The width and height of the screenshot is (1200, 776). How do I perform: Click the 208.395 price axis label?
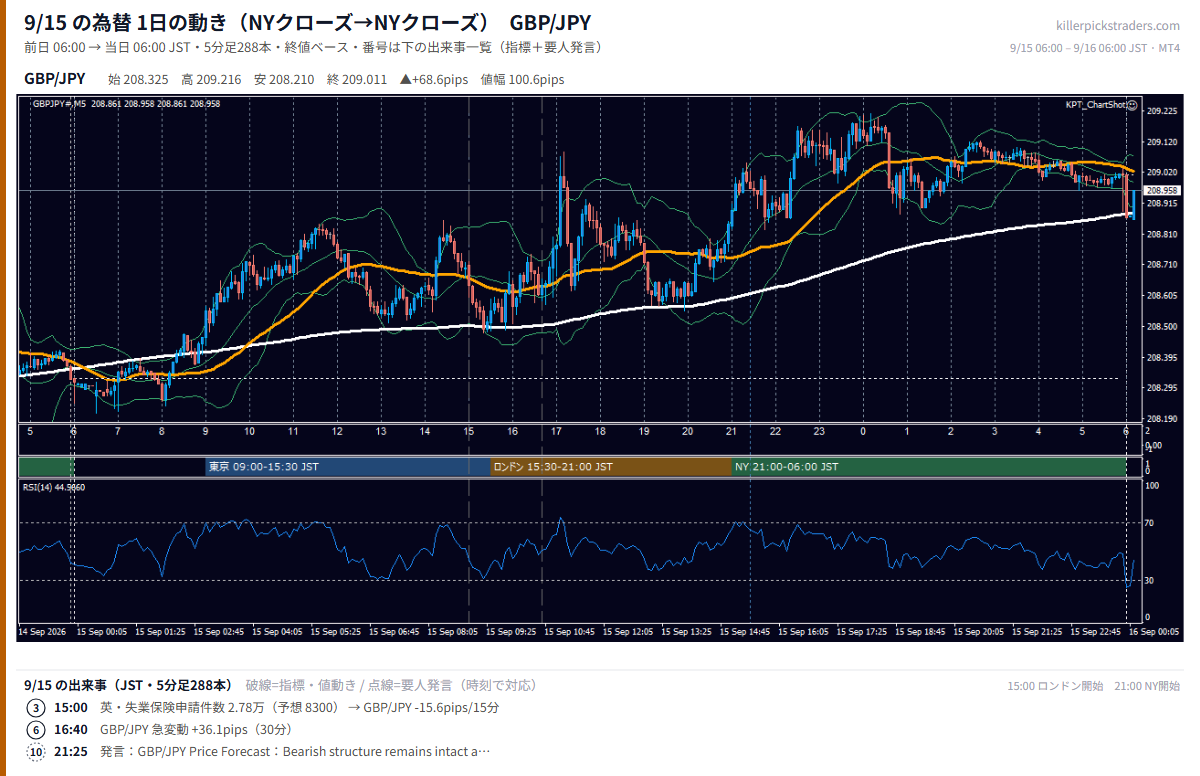[1161, 357]
